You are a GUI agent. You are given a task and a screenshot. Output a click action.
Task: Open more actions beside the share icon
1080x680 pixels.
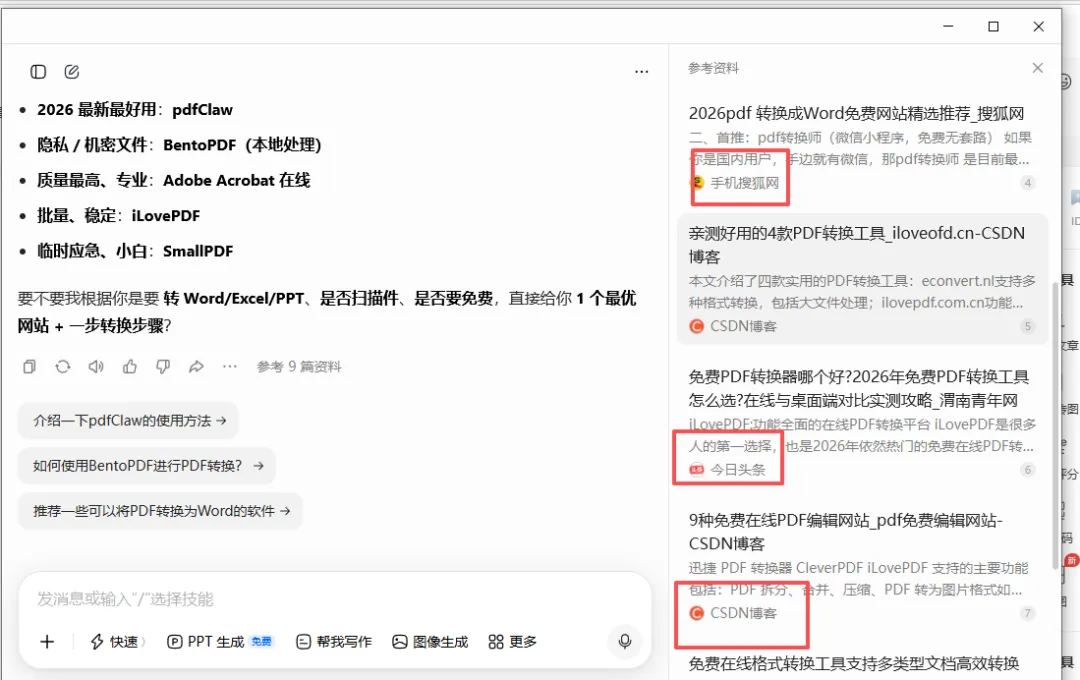click(229, 367)
